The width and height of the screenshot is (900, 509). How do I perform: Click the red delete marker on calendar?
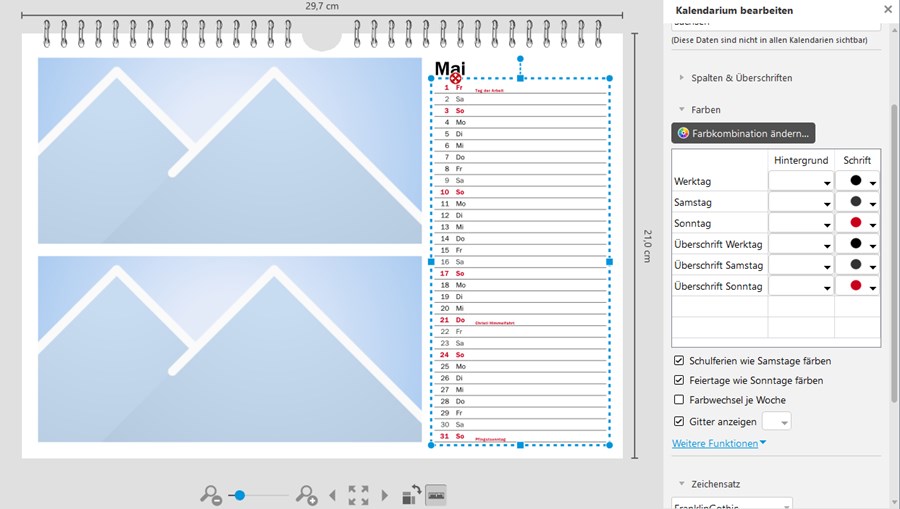coord(456,78)
